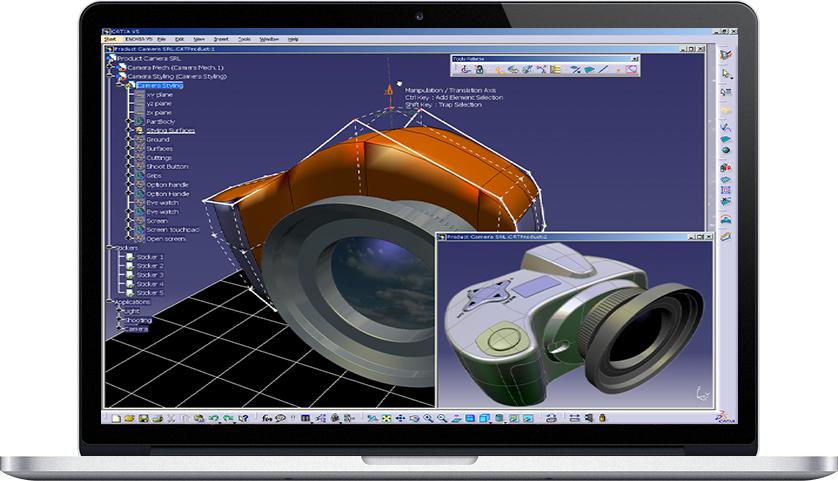
Task: Select the xy plane tree item
Action: click(159, 95)
